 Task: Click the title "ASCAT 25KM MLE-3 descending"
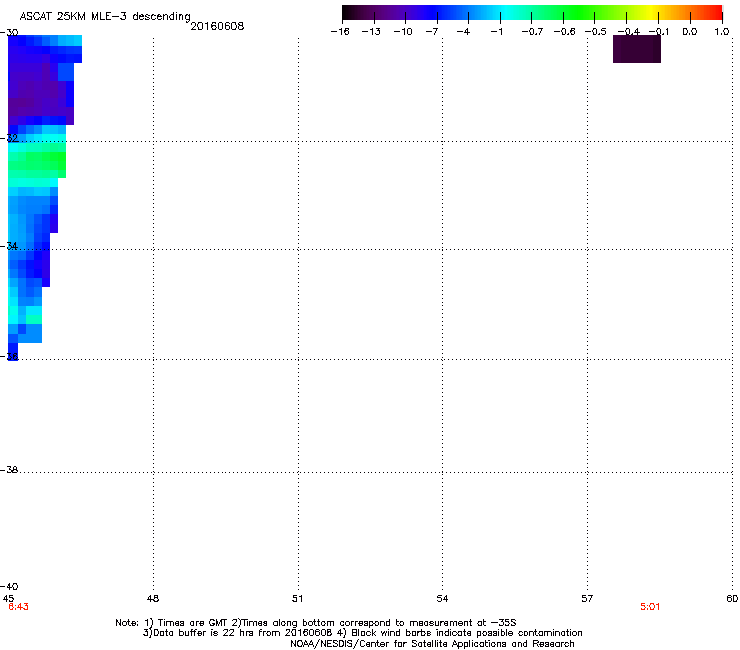(105, 17)
